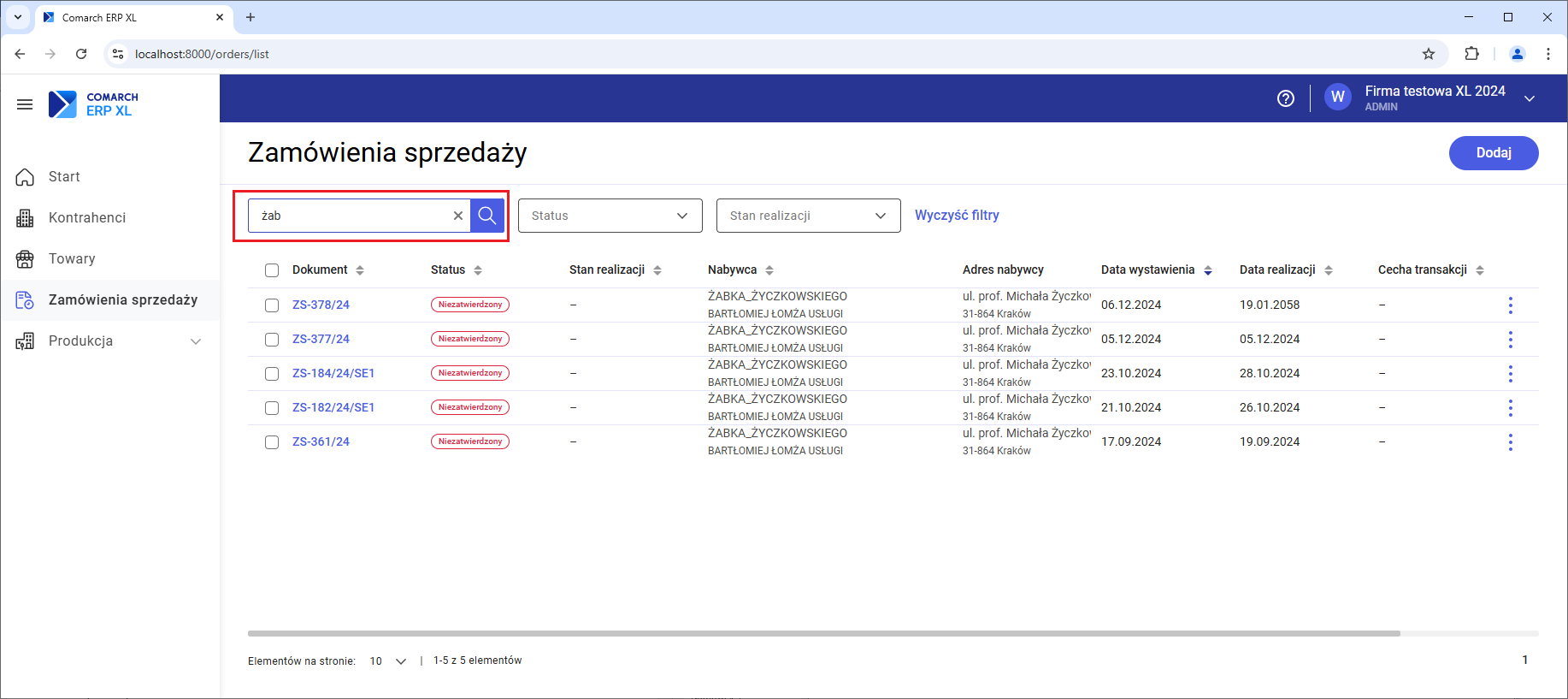Image resolution: width=1568 pixels, height=699 pixels.
Task: Open row actions for ZS-184/24/SE1
Action: (1511, 374)
